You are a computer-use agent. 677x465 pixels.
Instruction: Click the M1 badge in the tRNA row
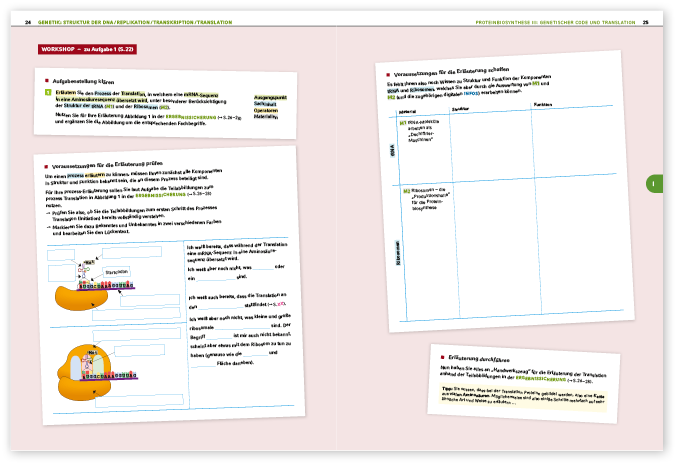coord(403,121)
